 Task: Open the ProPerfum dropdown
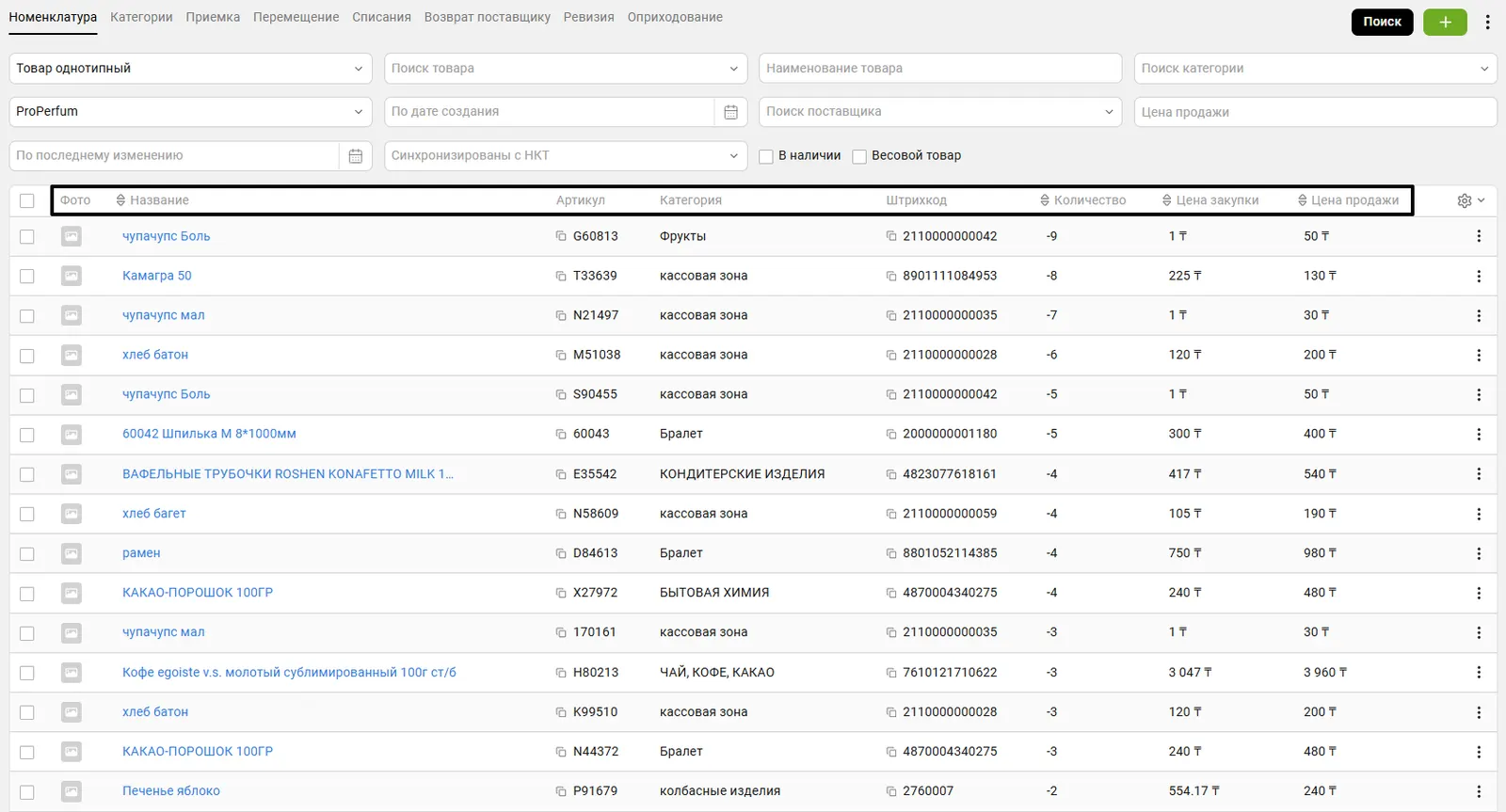tap(188, 112)
